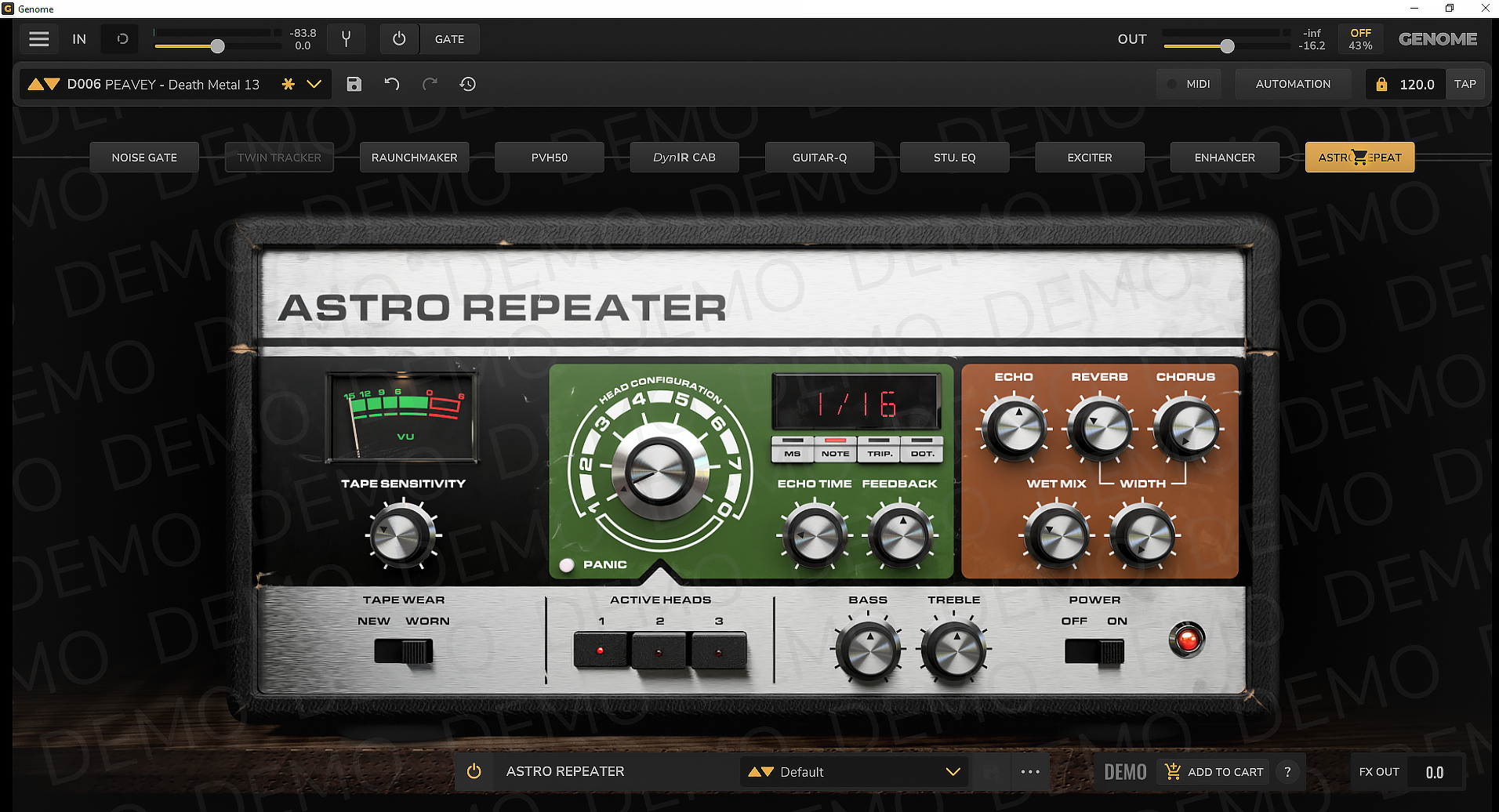The width and height of the screenshot is (1499, 812).
Task: Click the 1/16 echo time display
Action: (857, 404)
